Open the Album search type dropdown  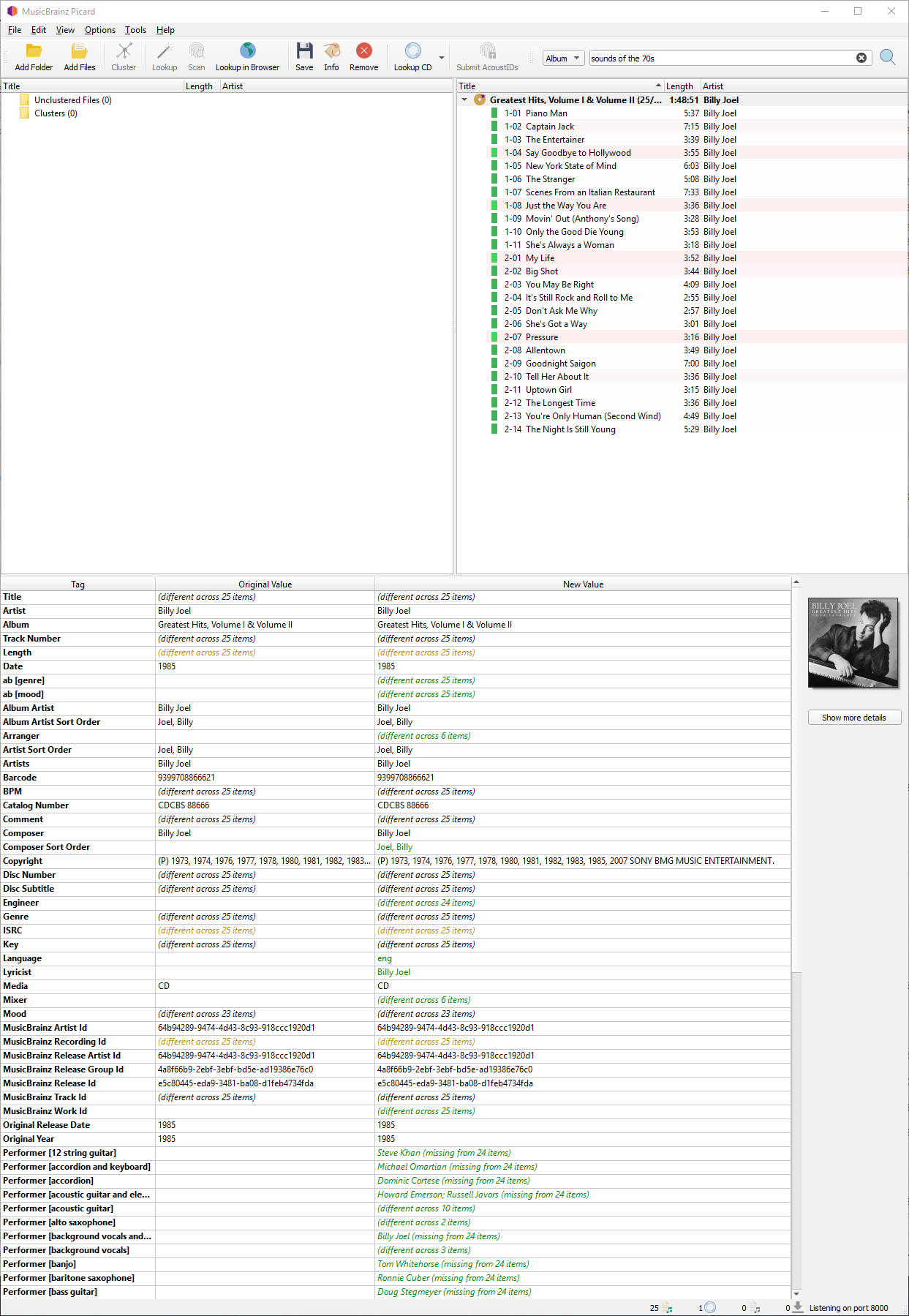tap(563, 58)
